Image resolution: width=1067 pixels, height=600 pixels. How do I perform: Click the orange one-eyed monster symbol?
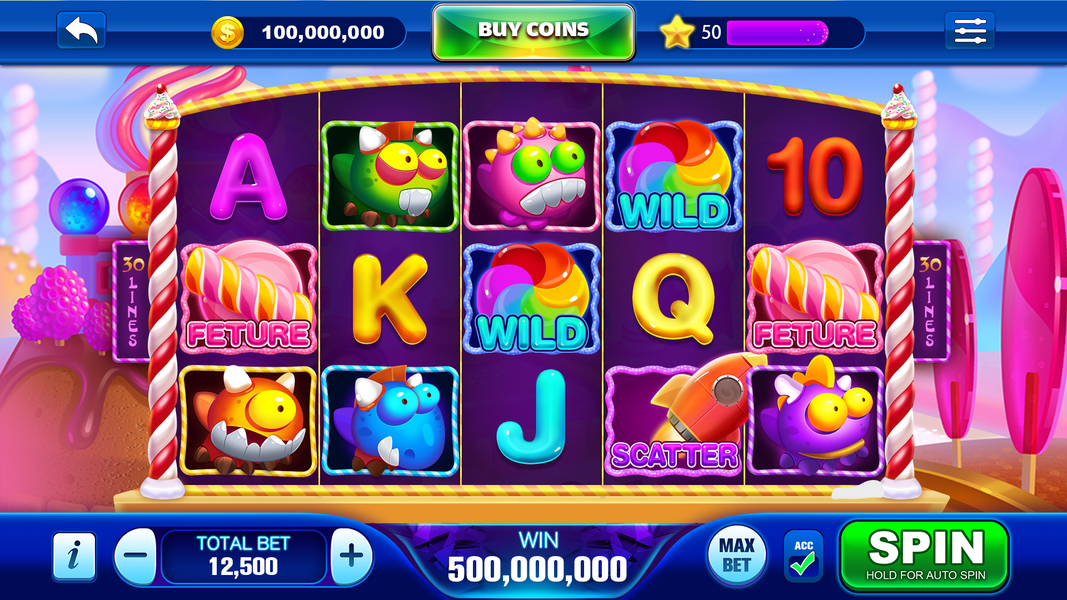coord(248,421)
